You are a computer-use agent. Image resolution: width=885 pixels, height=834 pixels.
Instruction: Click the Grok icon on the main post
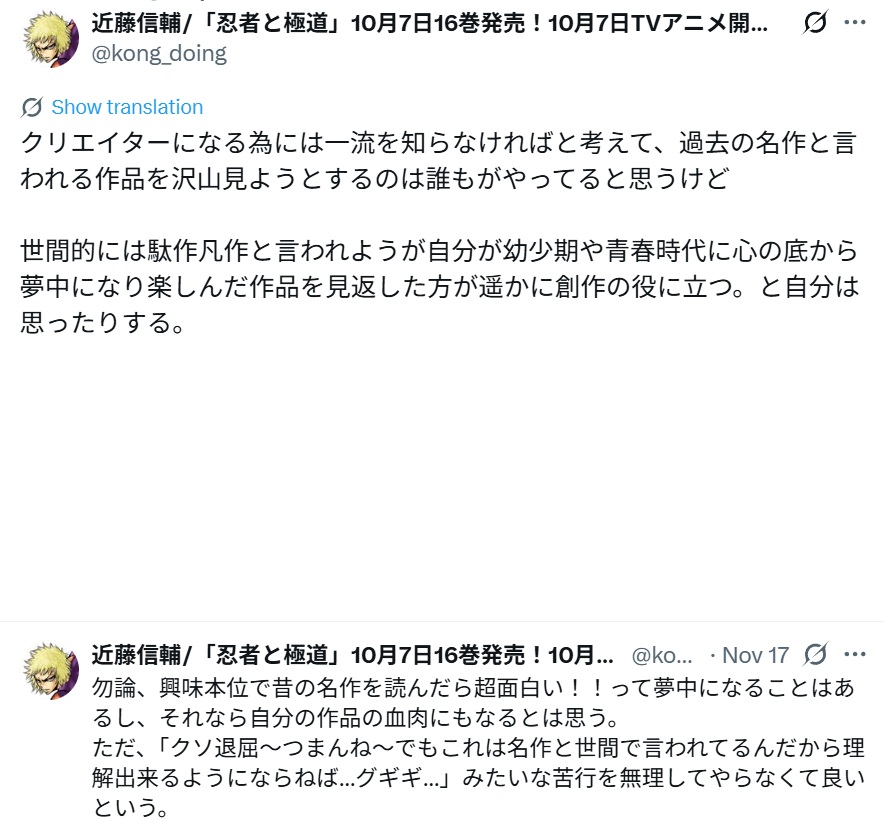pos(815,22)
